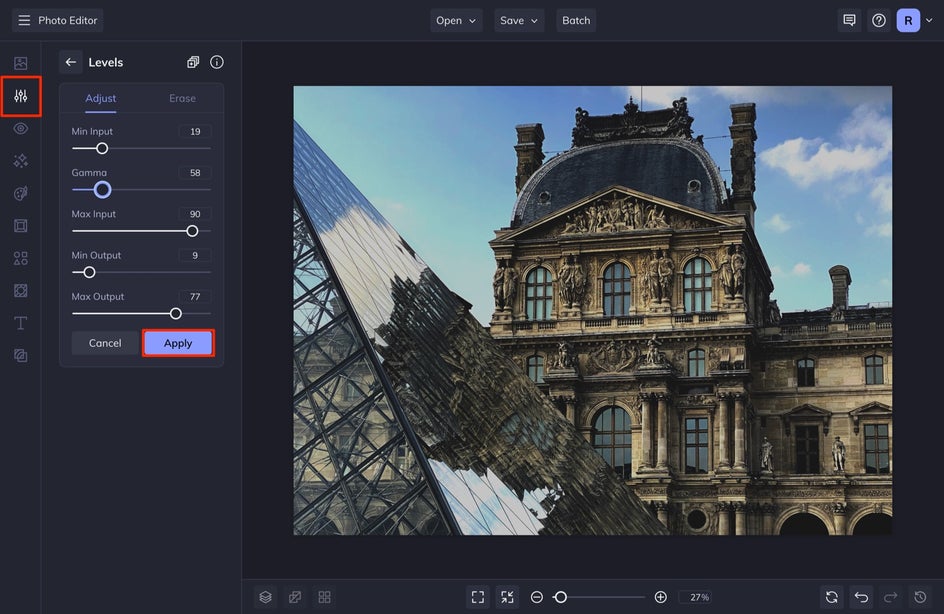Undo the last action

click(861, 597)
